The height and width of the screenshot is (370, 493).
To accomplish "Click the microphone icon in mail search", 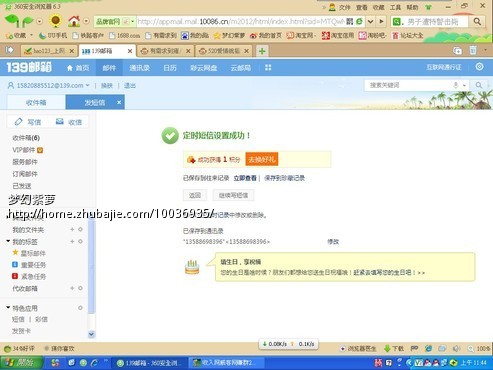I will [x=455, y=85].
